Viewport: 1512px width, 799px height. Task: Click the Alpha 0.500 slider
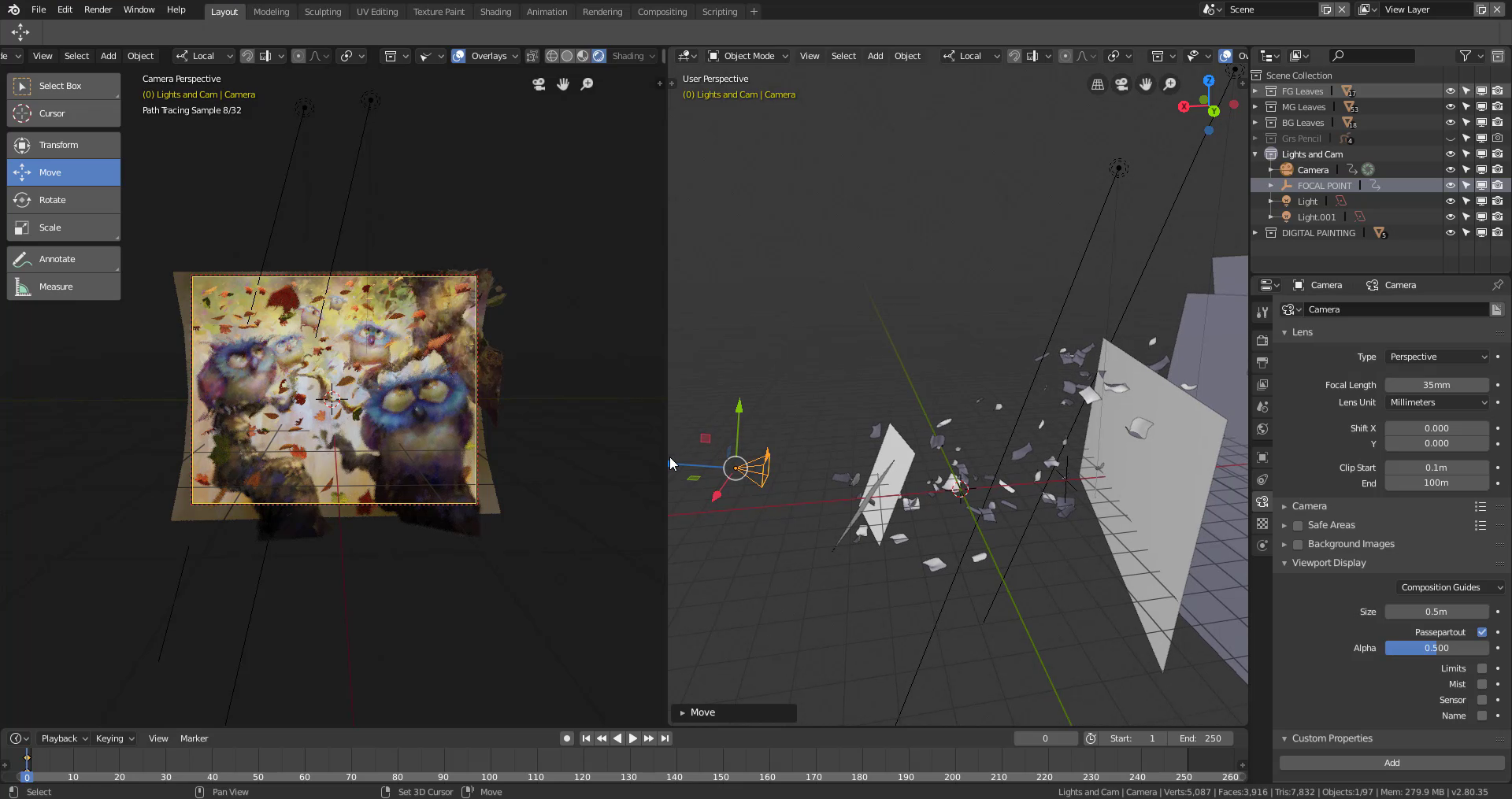(1437, 648)
